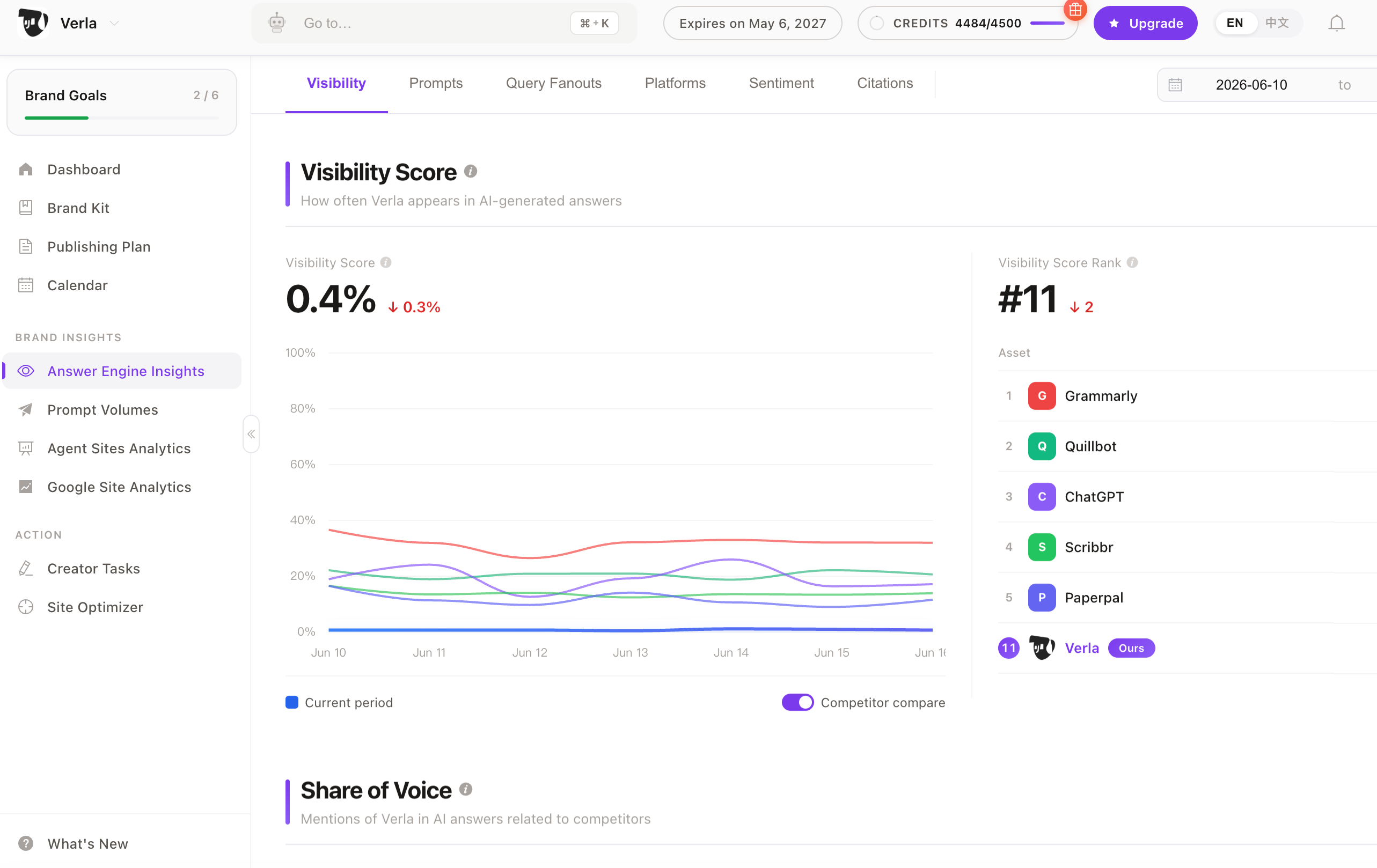Click the Agent Sites Analytics icon
Image resolution: width=1377 pixels, height=868 pixels.
point(26,448)
